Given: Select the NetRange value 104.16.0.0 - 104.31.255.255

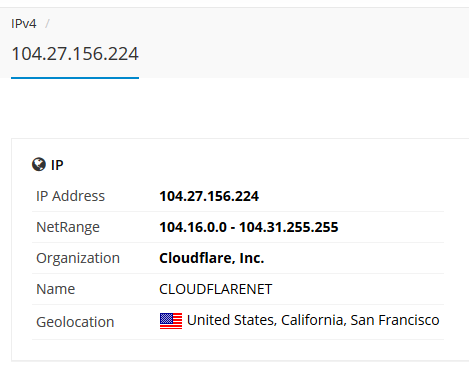Looking at the screenshot, I should [249, 227].
